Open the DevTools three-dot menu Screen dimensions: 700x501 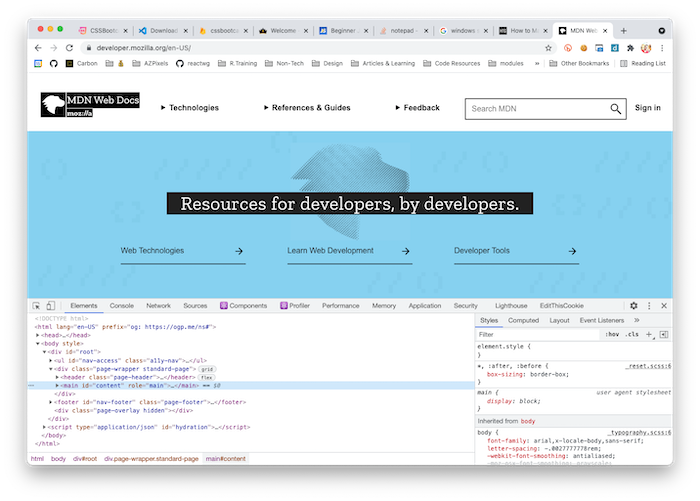(x=649, y=306)
